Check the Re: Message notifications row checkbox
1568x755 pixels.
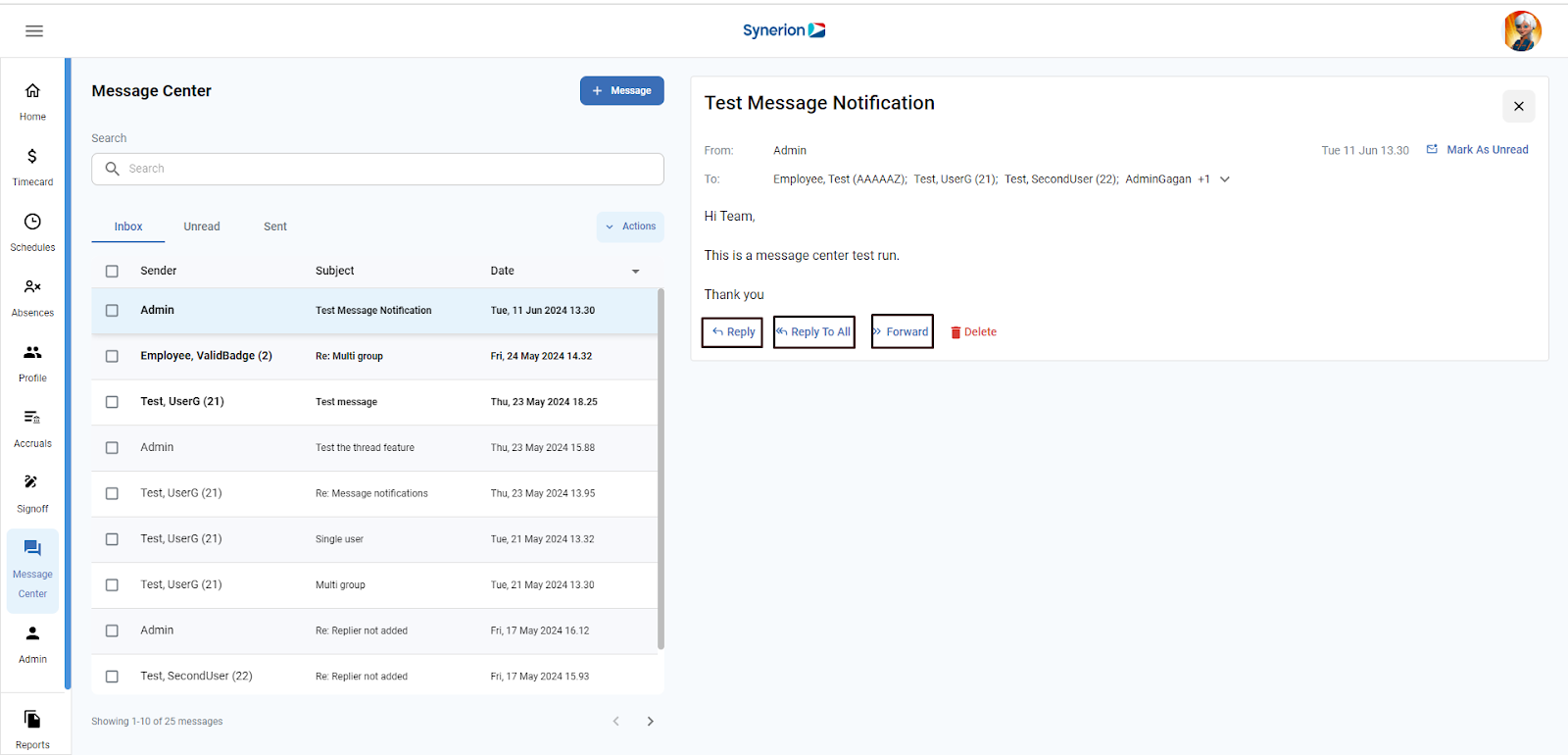pyautogui.click(x=112, y=493)
